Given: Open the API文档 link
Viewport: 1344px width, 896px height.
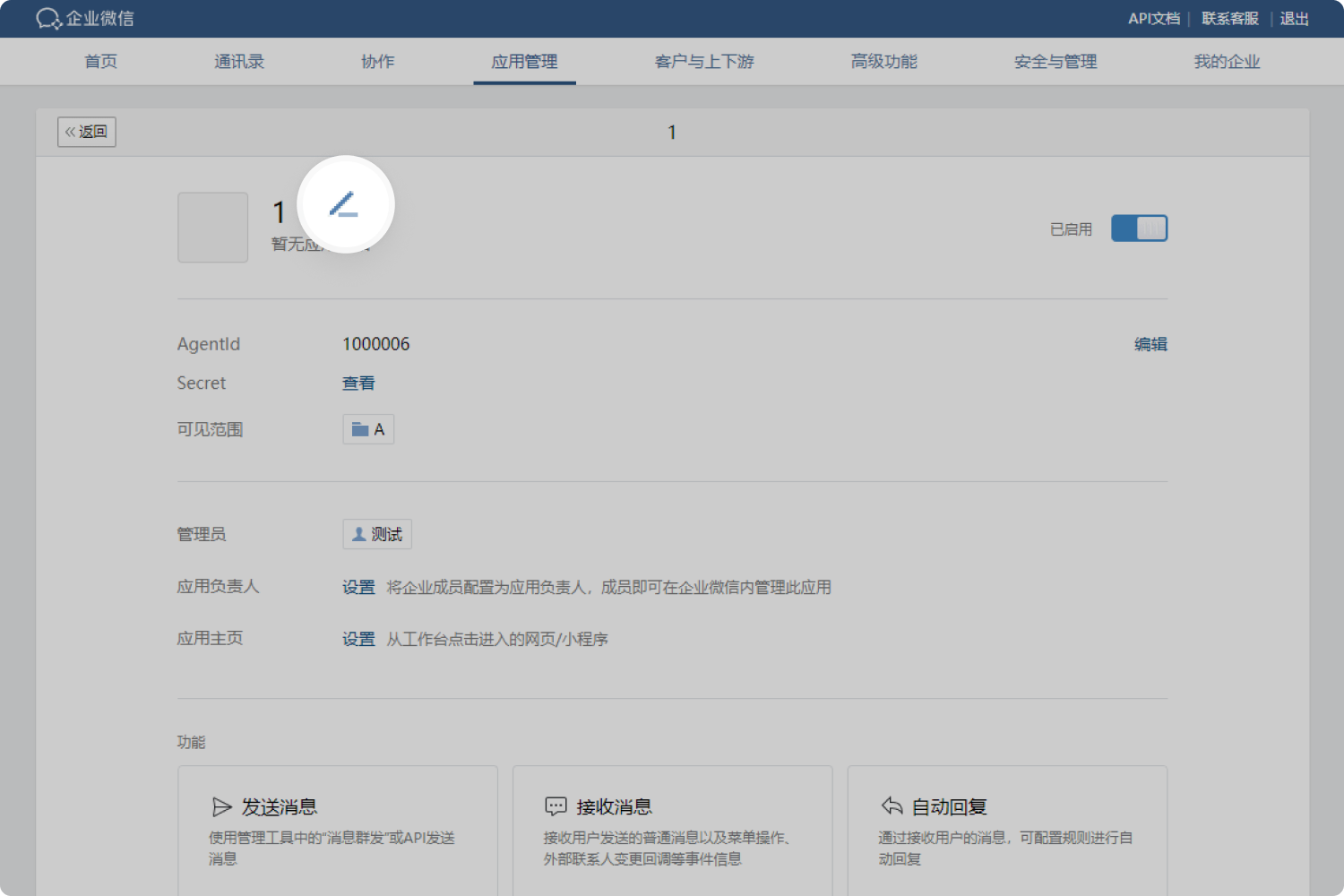Looking at the screenshot, I should [x=1153, y=18].
